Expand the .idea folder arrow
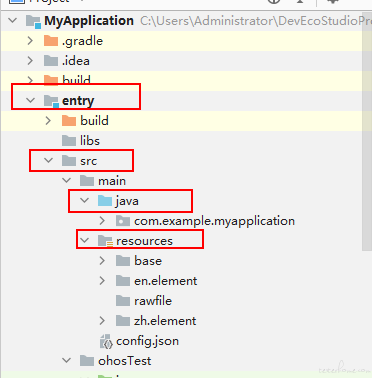The image size is (372, 378). (x=30, y=61)
